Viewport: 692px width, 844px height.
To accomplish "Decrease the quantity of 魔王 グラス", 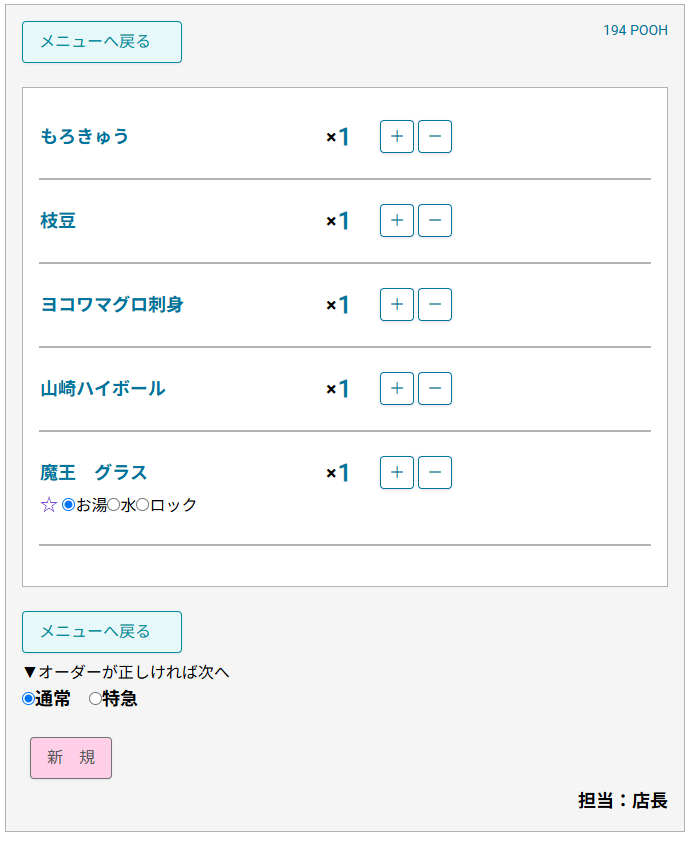I will [434, 472].
